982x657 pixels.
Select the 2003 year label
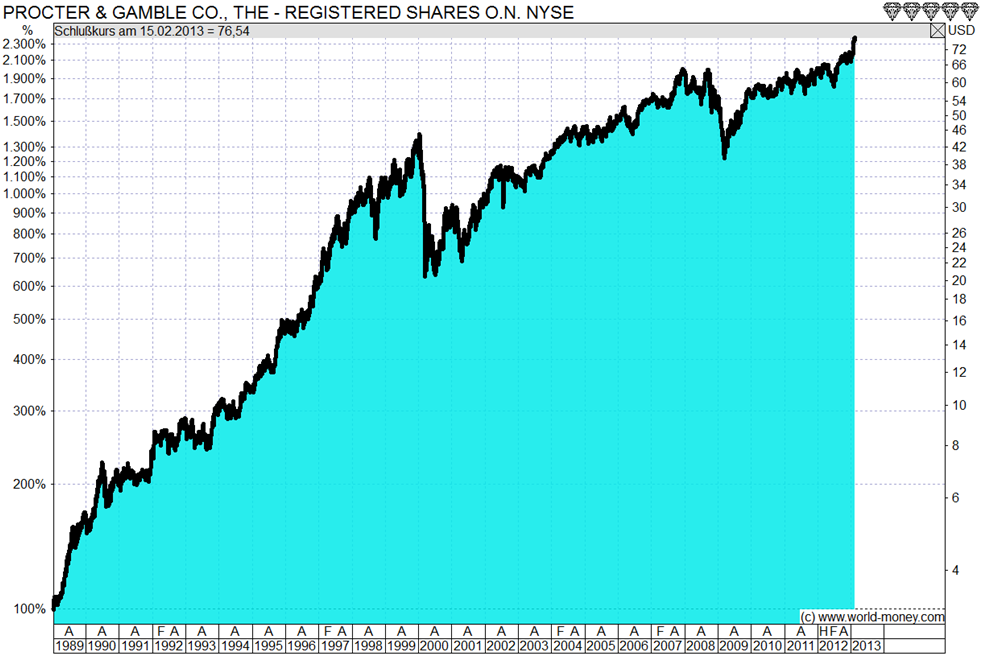click(x=534, y=646)
